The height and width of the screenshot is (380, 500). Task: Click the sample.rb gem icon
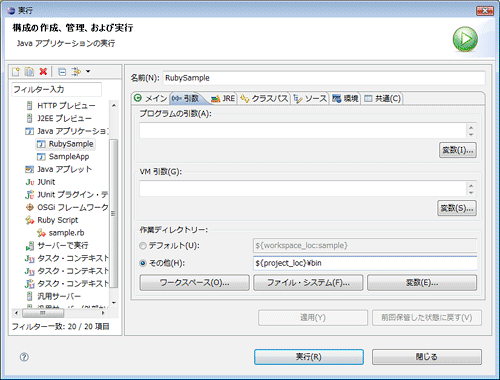pos(41,233)
